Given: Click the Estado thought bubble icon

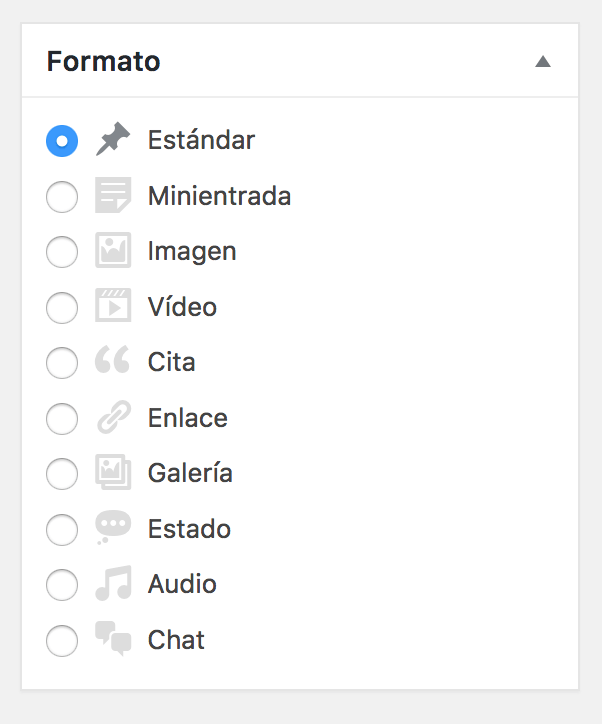Looking at the screenshot, I should coord(113,527).
